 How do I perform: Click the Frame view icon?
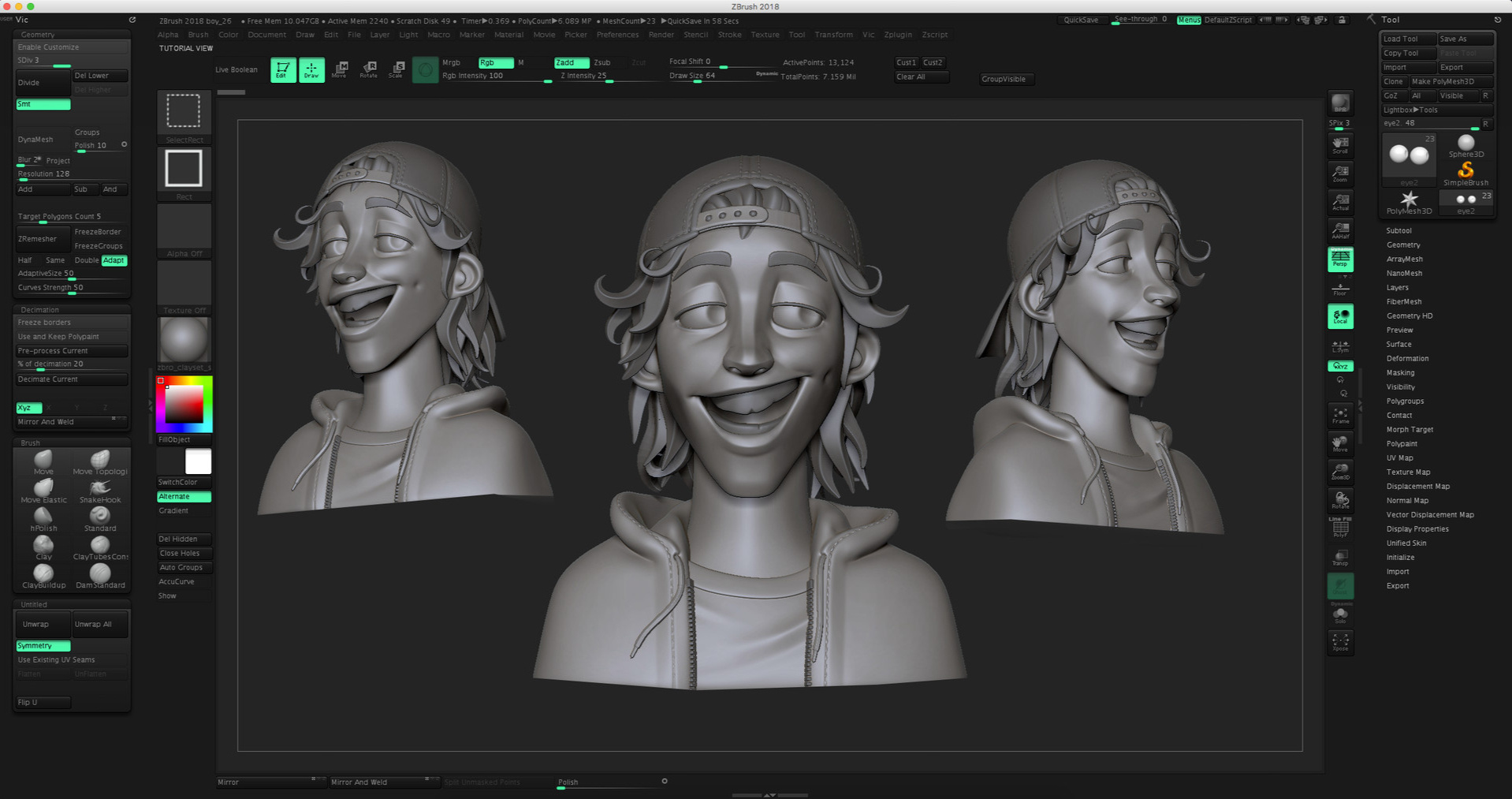click(1340, 416)
